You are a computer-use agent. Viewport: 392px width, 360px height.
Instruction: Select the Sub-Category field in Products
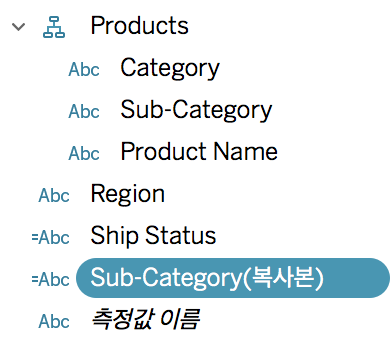[x=196, y=110]
